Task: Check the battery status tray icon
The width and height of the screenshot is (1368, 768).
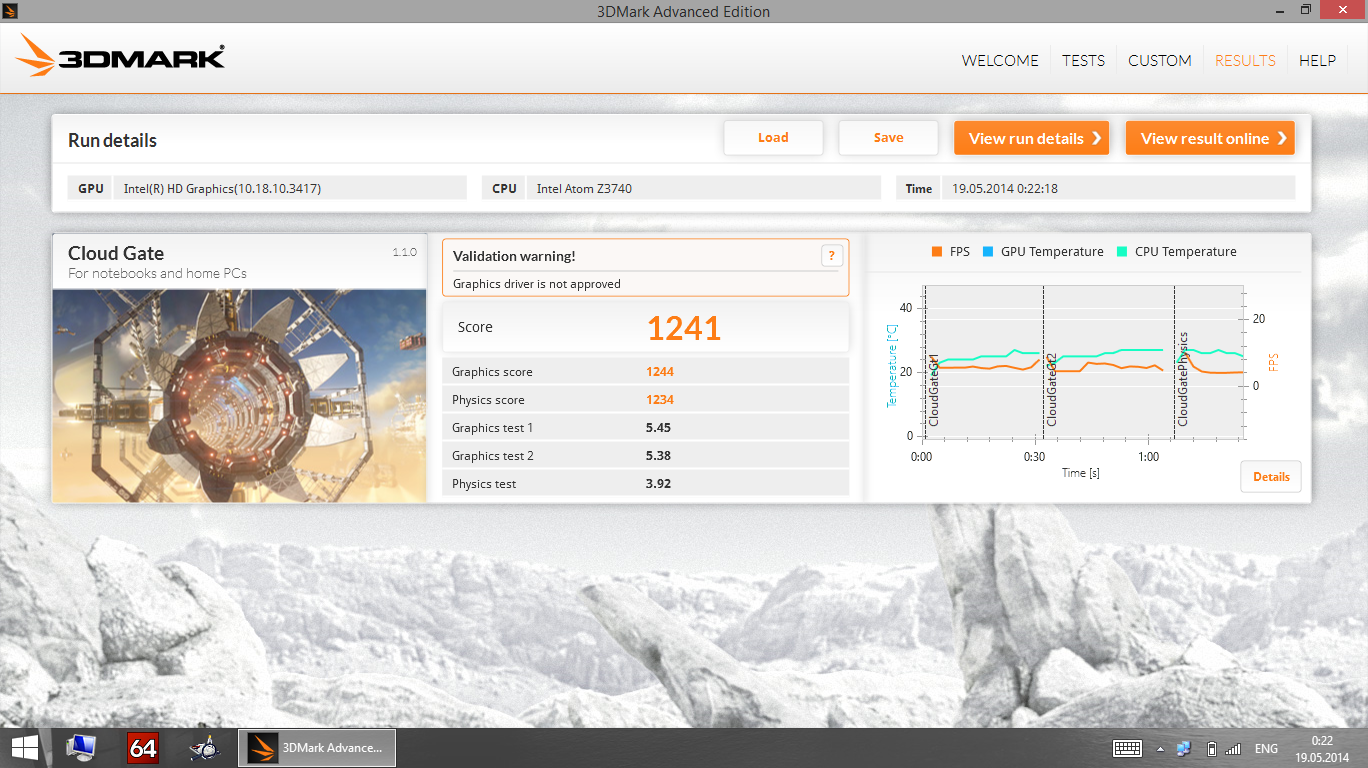Action: click(x=1212, y=748)
